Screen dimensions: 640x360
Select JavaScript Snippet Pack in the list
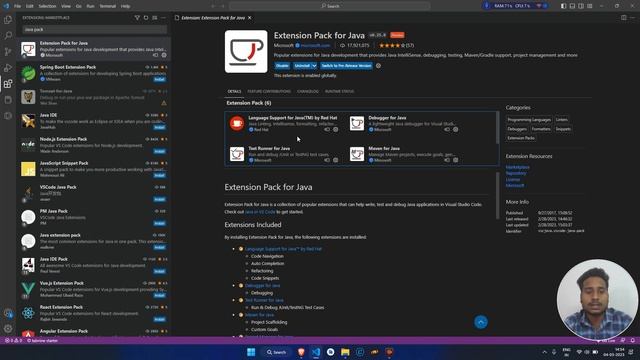94,169
